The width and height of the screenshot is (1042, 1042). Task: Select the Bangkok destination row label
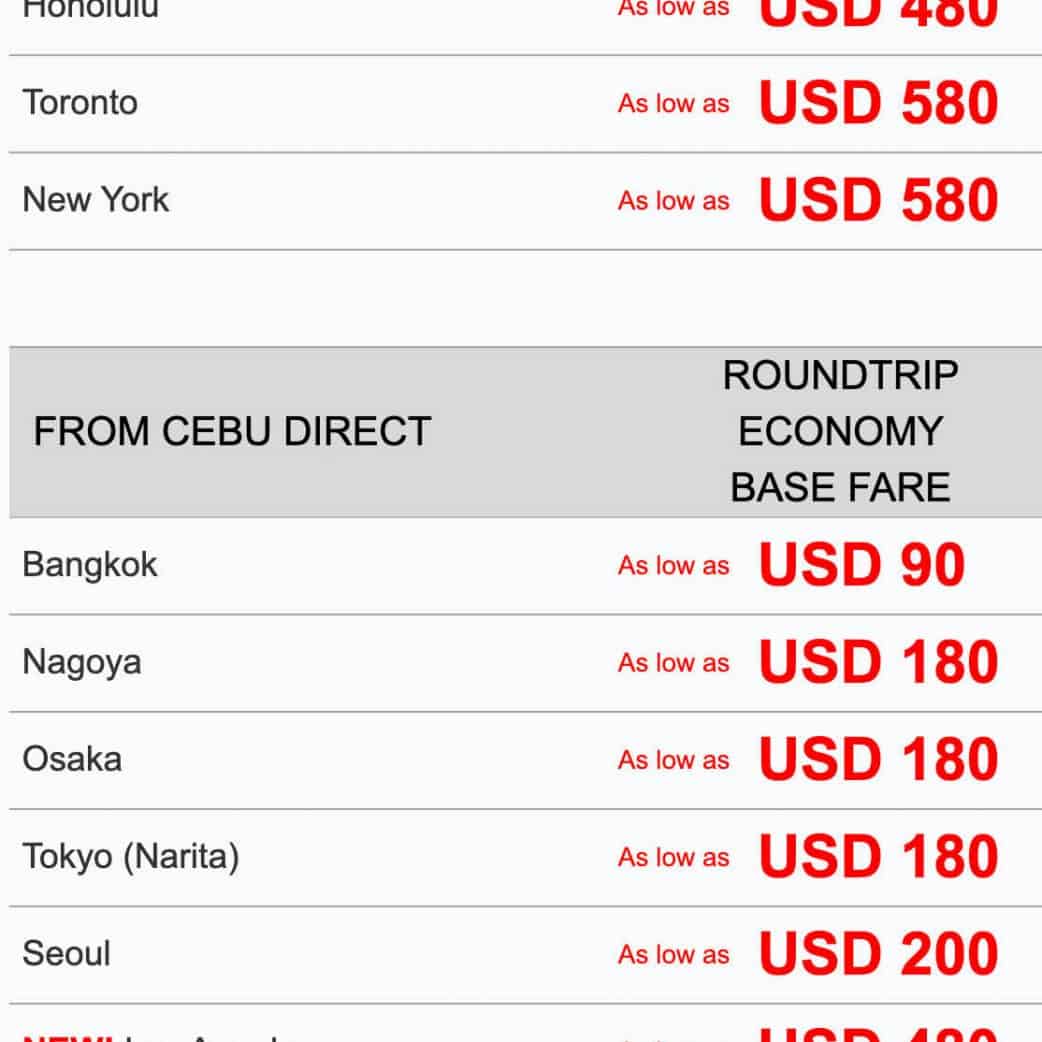(x=90, y=565)
